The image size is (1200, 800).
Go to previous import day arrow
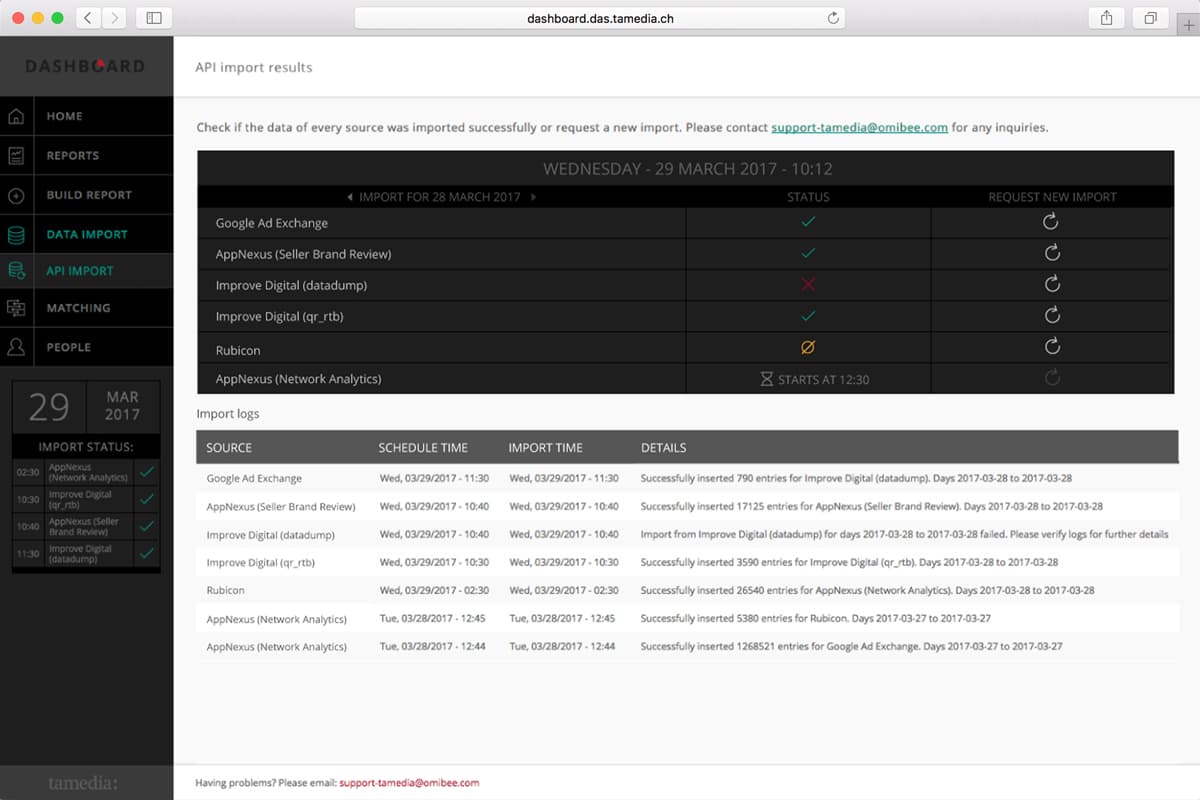(x=349, y=197)
